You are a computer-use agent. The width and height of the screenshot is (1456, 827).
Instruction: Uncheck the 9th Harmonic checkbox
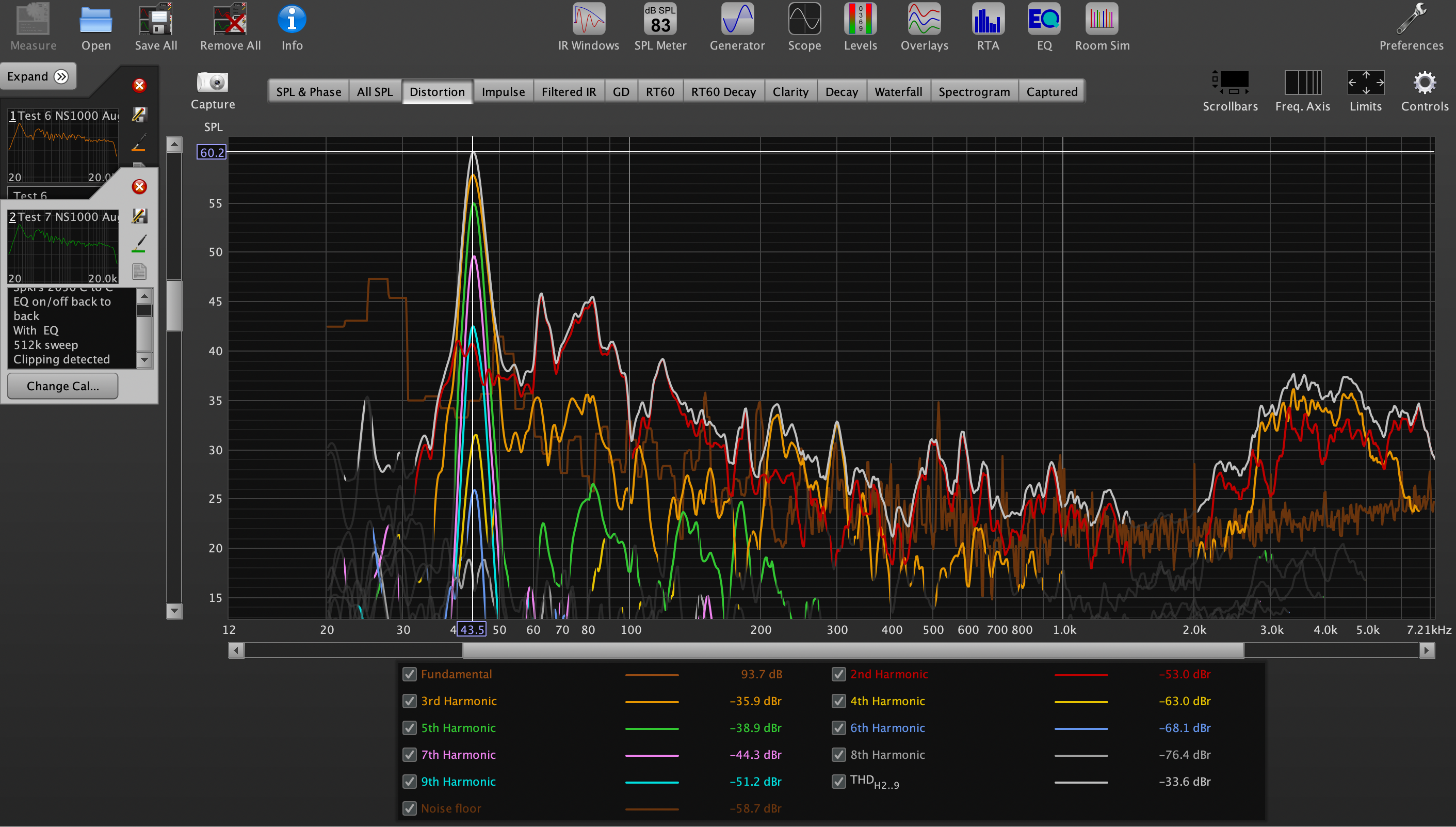coord(409,782)
